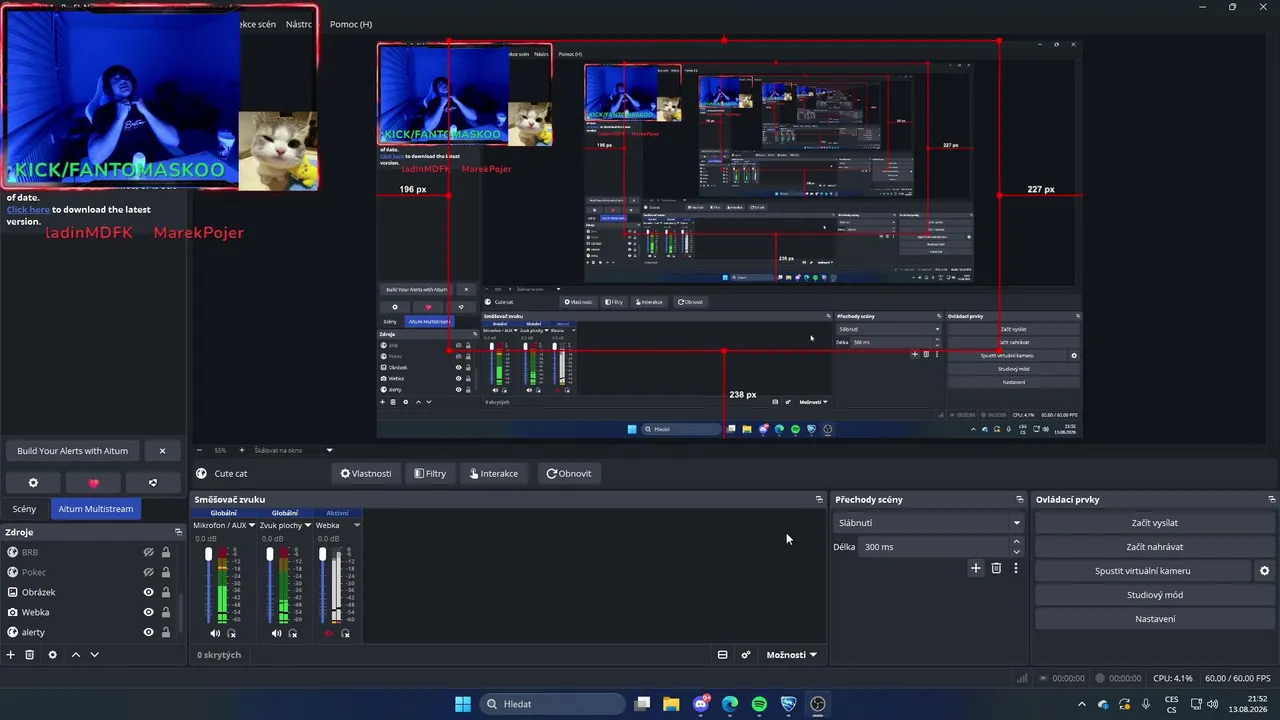Undock the Ovládací prvky panel

(x=1272, y=499)
